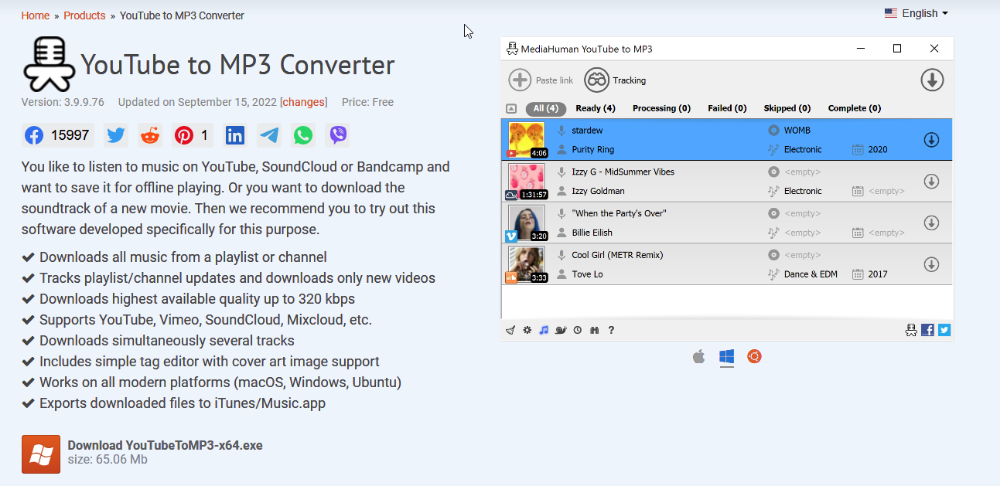Screen dimensions: 1000x486
Task: Click the MediaHuman logo in bottom bar
Action: [x=911, y=330]
